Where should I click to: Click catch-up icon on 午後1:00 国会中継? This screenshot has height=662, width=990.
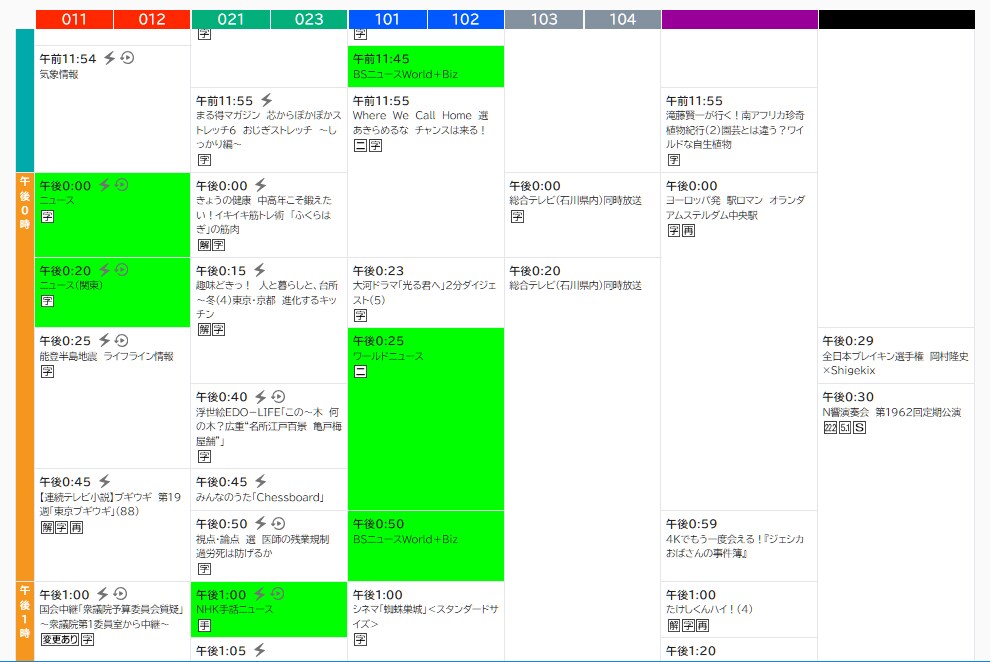point(120,594)
